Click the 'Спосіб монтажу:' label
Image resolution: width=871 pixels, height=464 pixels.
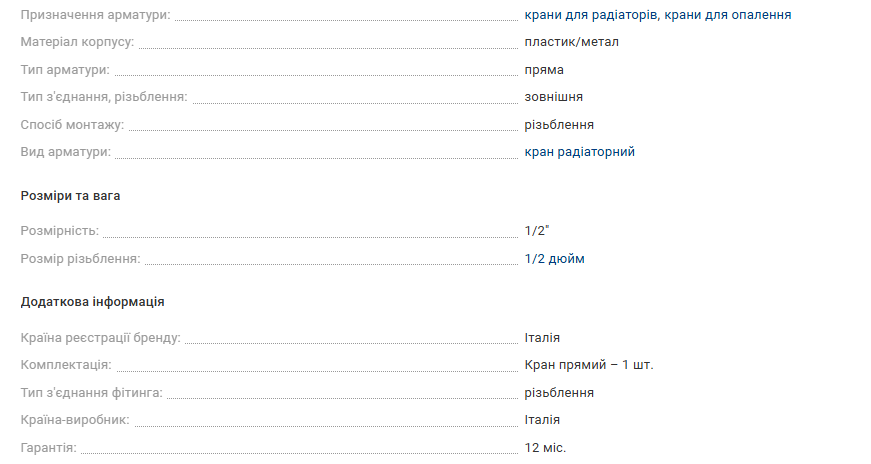72,124
